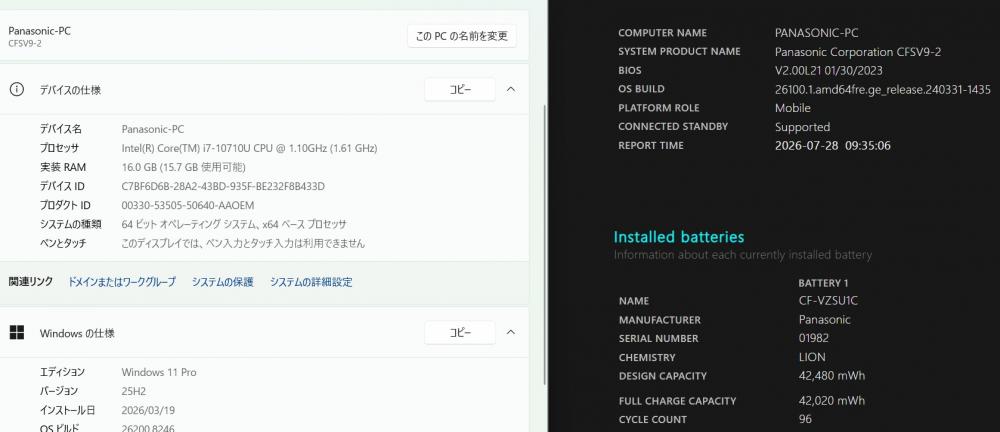Click the SYSTEM PRODUCT NAME label
This screenshot has height=432, width=1000.
679,51
